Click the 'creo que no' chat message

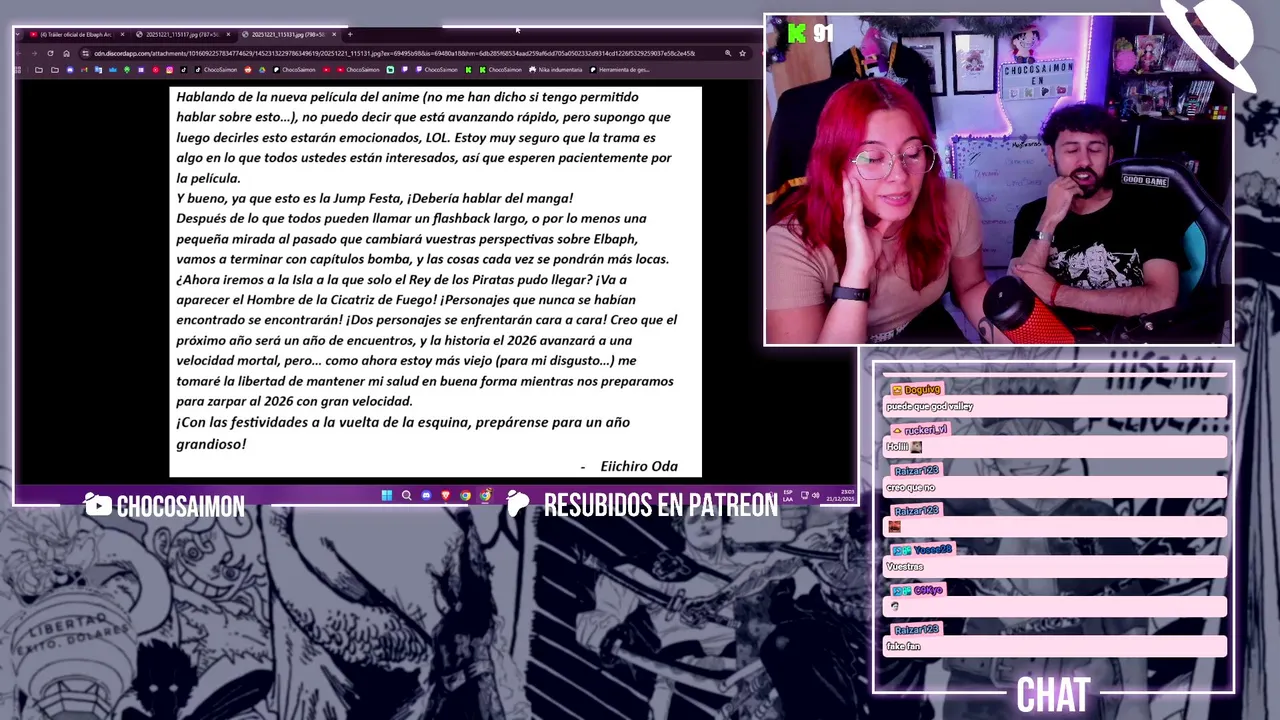pyautogui.click(x=1055, y=487)
